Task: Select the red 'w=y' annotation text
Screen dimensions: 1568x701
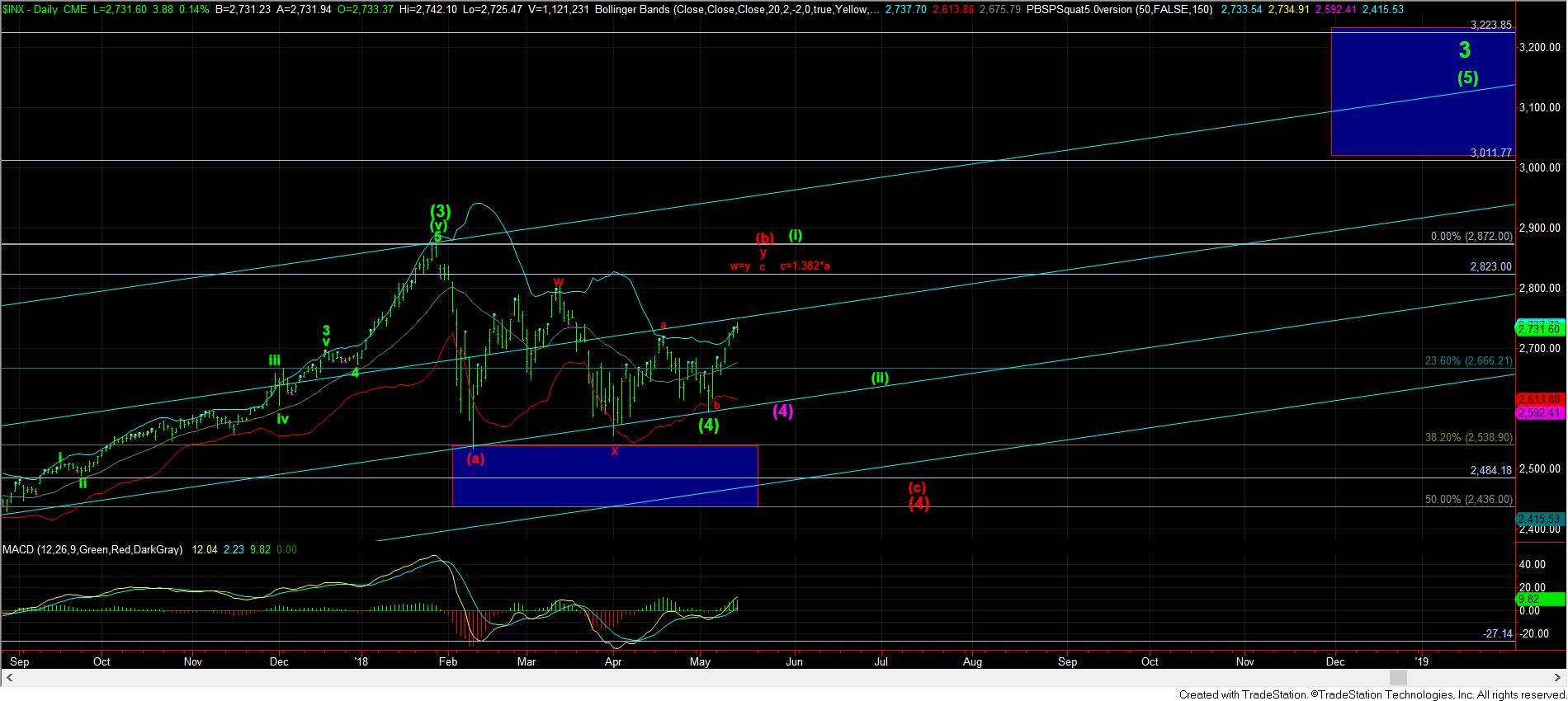Action: coord(739,266)
